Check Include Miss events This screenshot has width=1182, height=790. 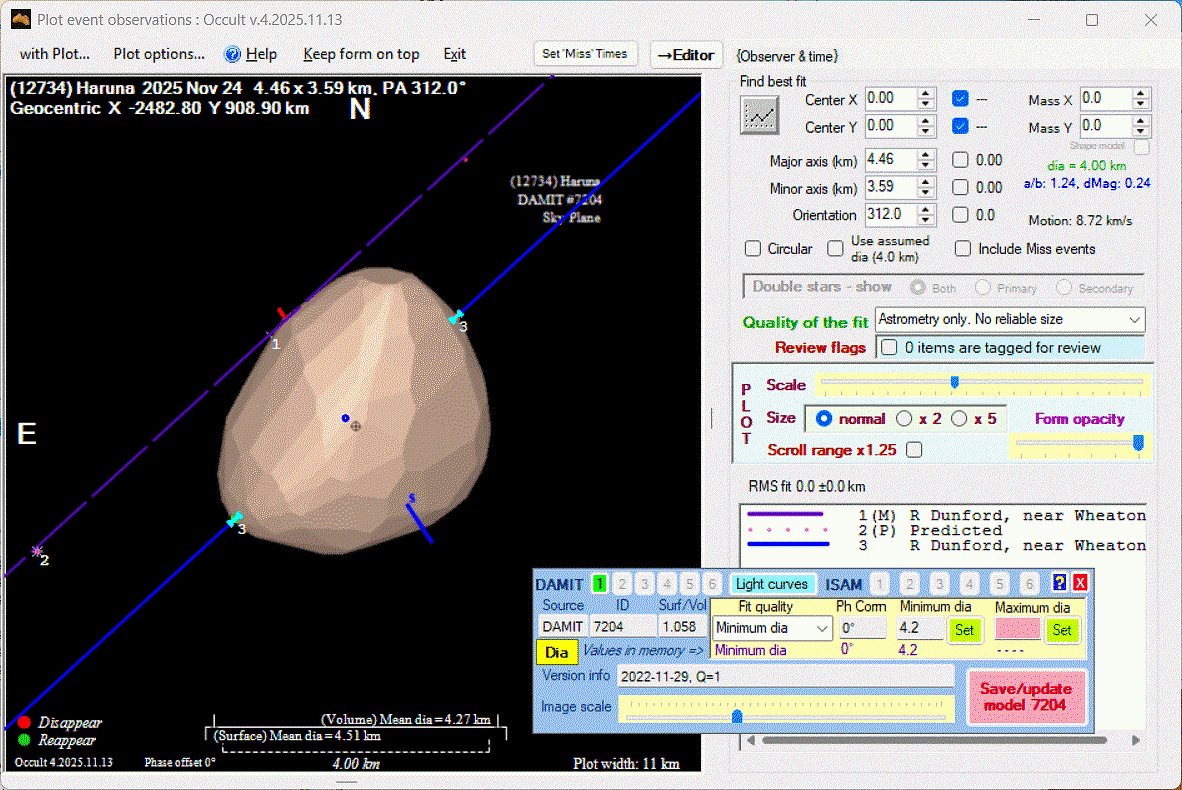[x=963, y=248]
